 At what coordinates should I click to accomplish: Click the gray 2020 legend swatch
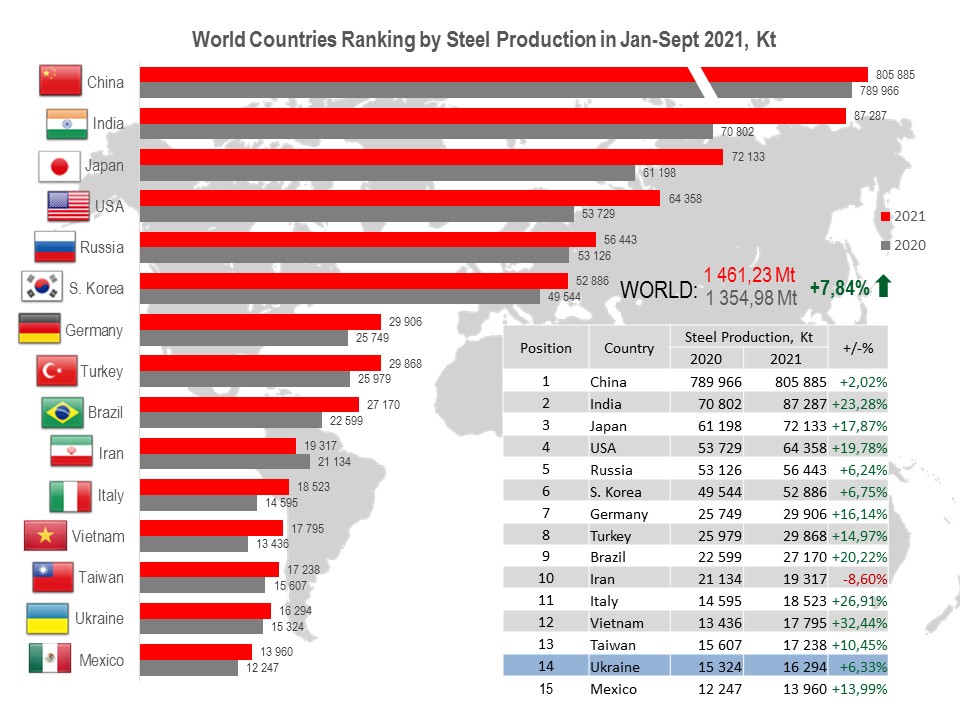click(884, 245)
